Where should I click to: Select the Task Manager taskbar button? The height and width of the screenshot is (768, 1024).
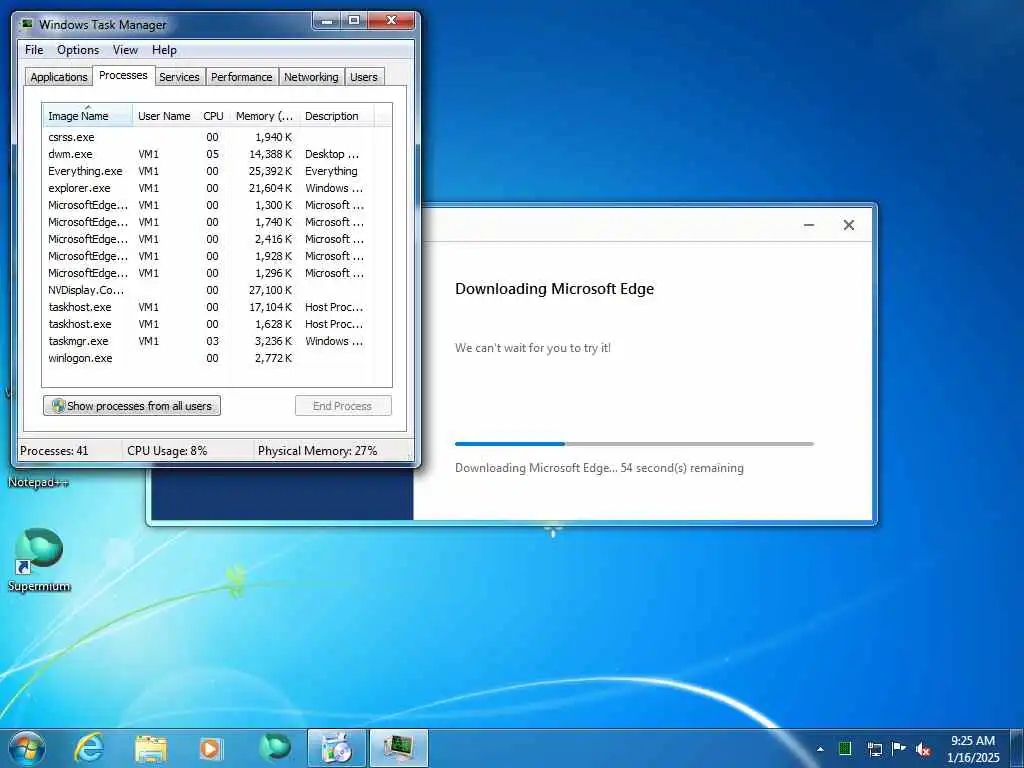coord(399,748)
